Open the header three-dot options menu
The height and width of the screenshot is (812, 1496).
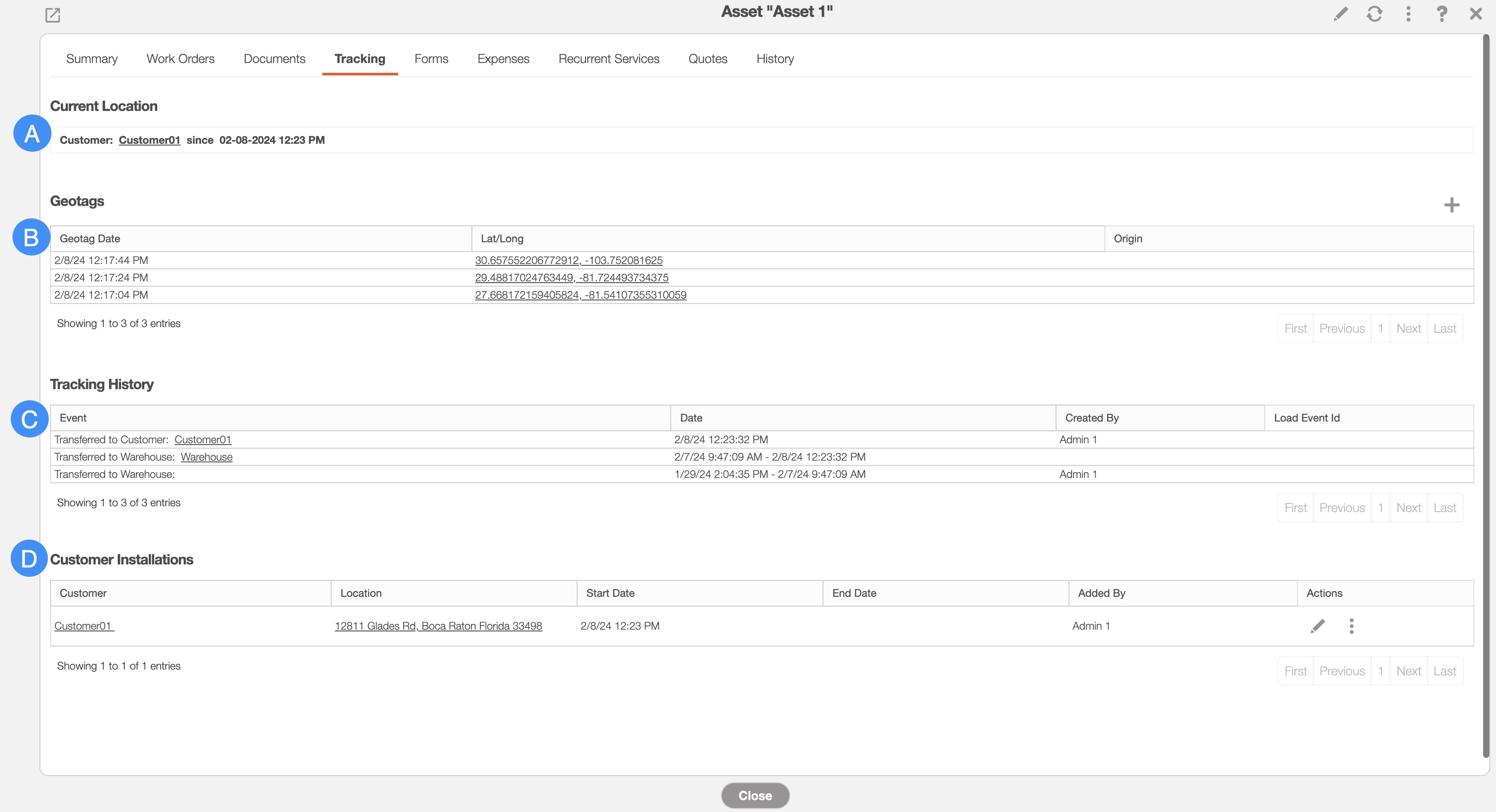[x=1408, y=14]
